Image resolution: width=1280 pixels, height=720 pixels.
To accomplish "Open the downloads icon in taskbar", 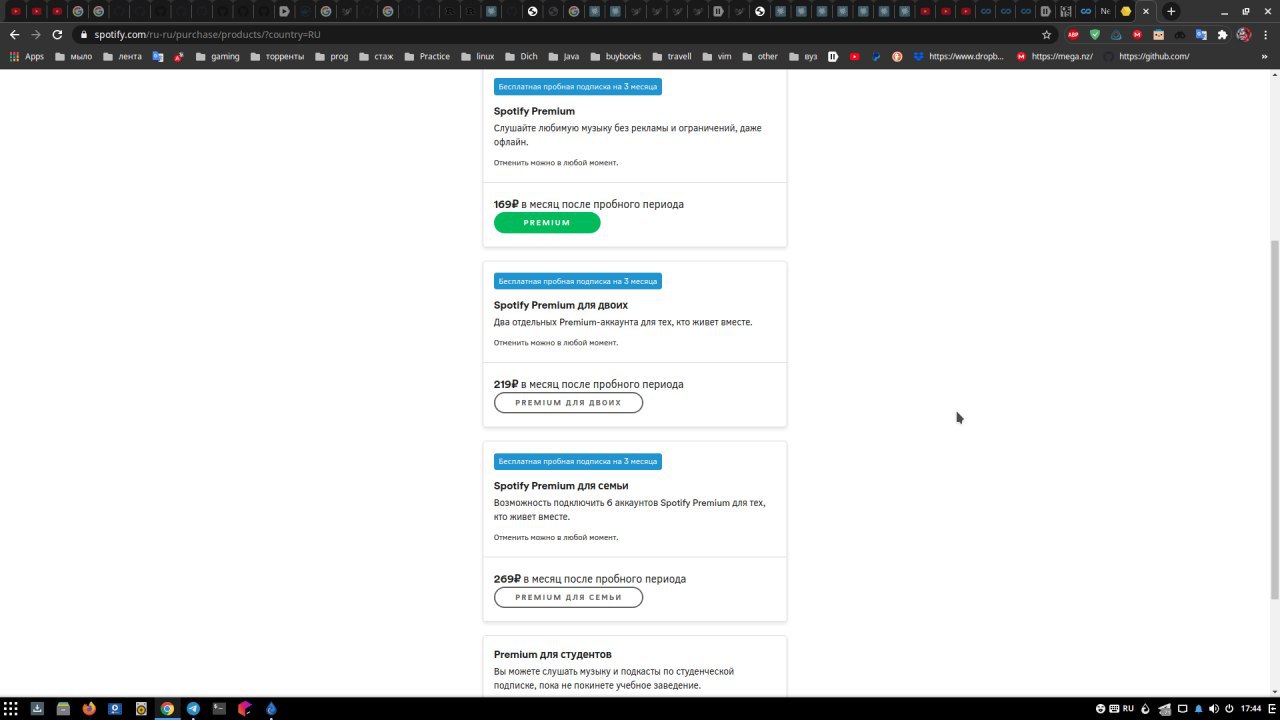I will pos(37,708).
